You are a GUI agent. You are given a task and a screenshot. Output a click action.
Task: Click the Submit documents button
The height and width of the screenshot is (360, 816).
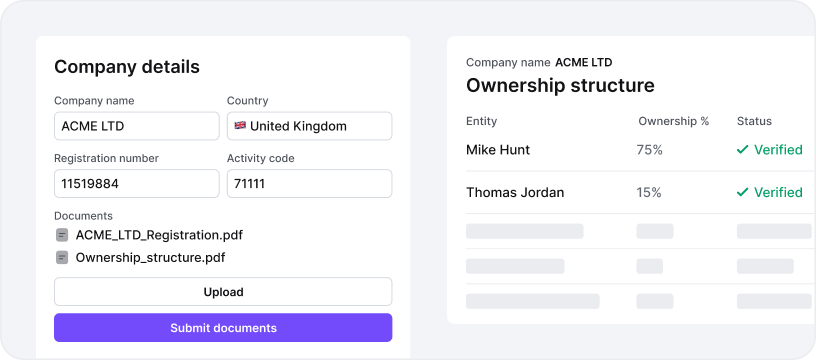click(x=223, y=328)
